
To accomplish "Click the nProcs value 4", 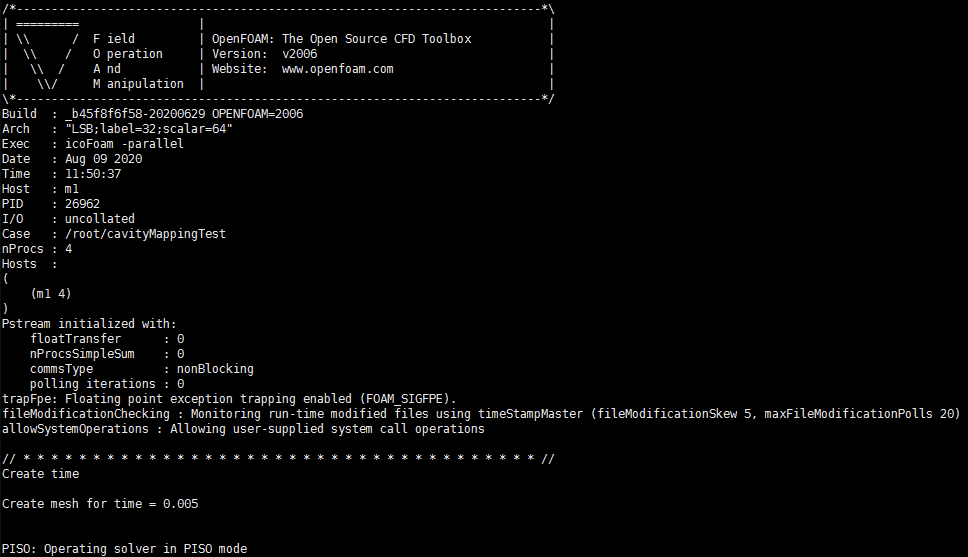I will click(x=69, y=249).
